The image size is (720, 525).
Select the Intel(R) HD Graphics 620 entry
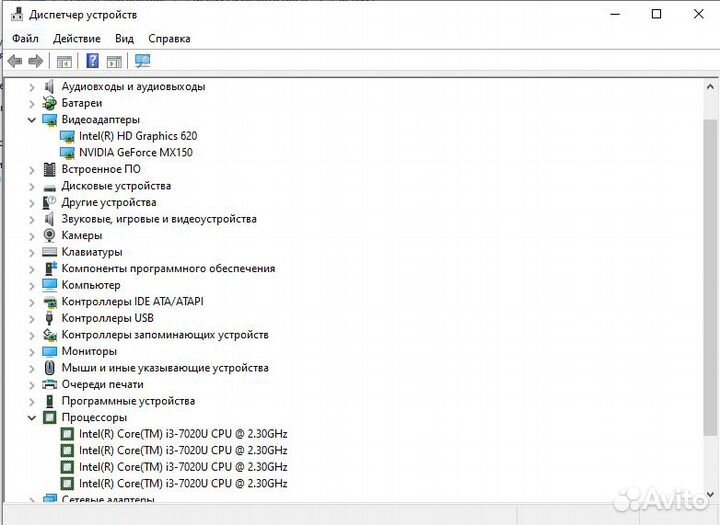click(138, 136)
